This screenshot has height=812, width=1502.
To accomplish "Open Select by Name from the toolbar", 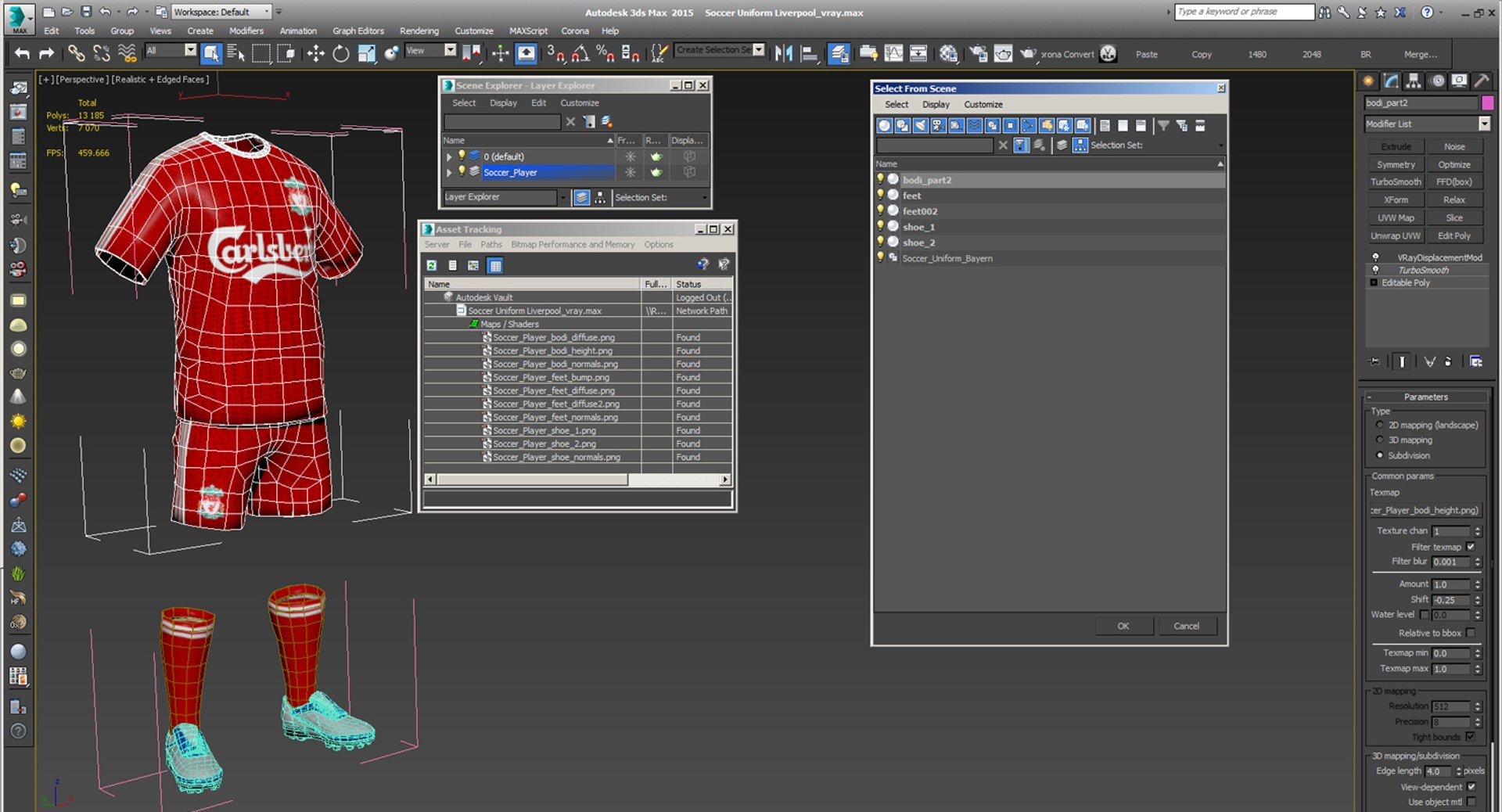I will (x=235, y=53).
